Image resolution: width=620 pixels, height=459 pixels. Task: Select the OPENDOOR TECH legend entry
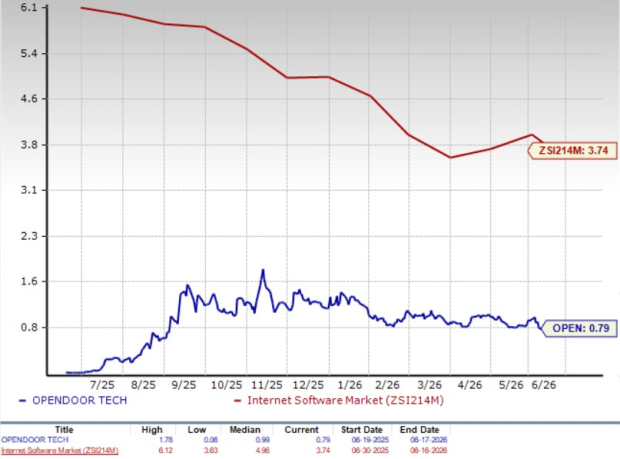tap(73, 400)
